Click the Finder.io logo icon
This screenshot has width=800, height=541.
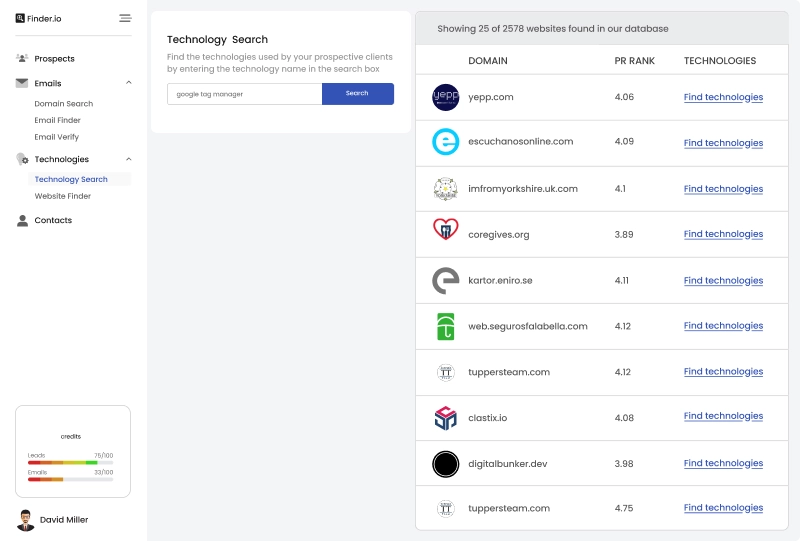[x=20, y=18]
